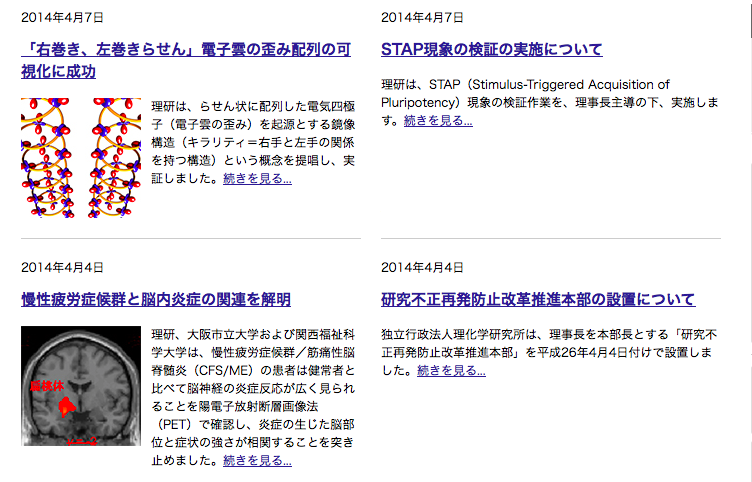Viewport: 752px width, 482px height.
Task: Click summary text starting 理研は、STAP（Stimulus-Triggered
Action: pos(550,103)
